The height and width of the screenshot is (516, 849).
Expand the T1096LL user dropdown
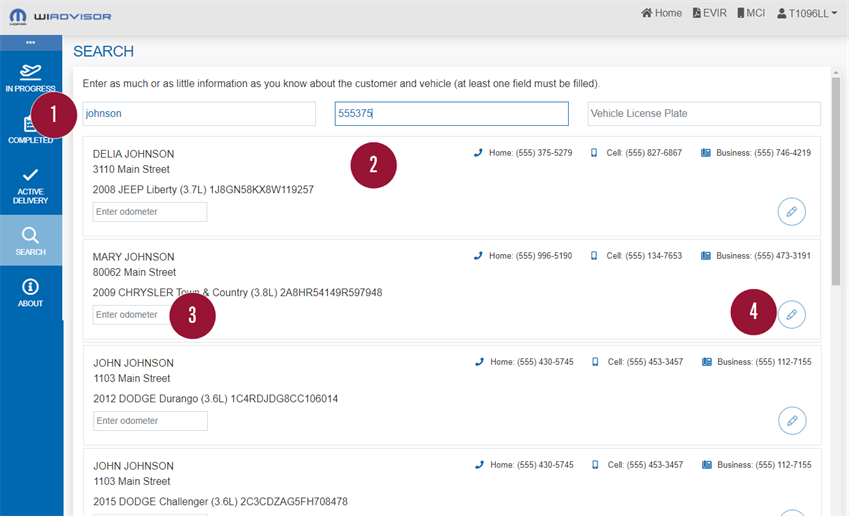[x=807, y=14]
